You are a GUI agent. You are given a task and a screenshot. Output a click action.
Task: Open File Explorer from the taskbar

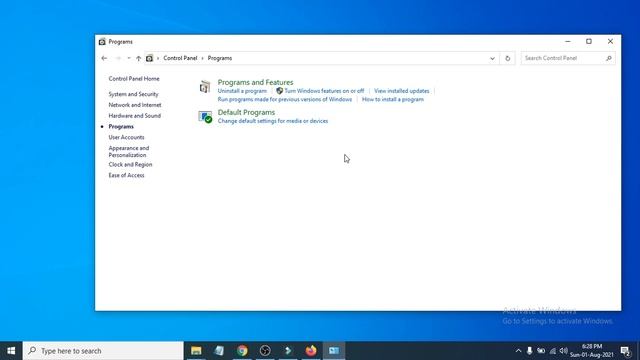click(x=196, y=351)
